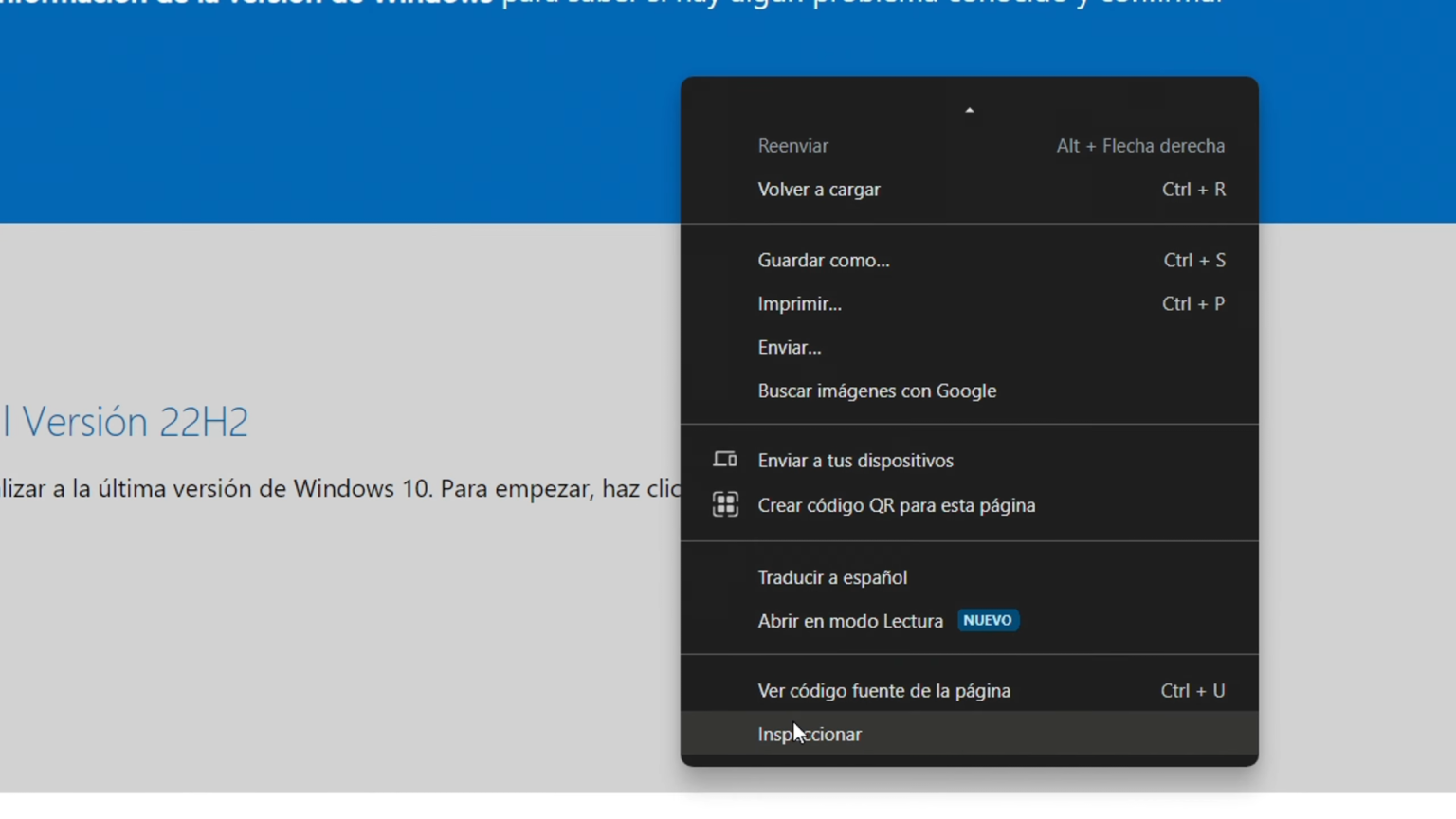This screenshot has height=819, width=1456.
Task: Click the upward scroll arrow atop the menu
Action: tap(969, 109)
